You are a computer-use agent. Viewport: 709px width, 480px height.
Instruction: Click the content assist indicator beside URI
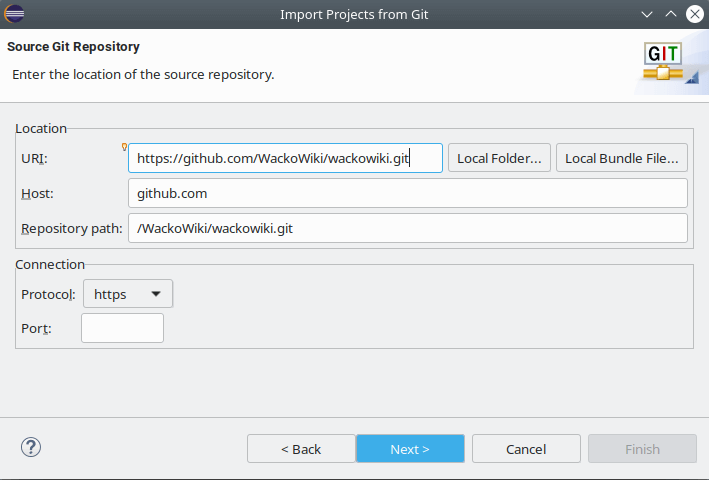click(124, 147)
